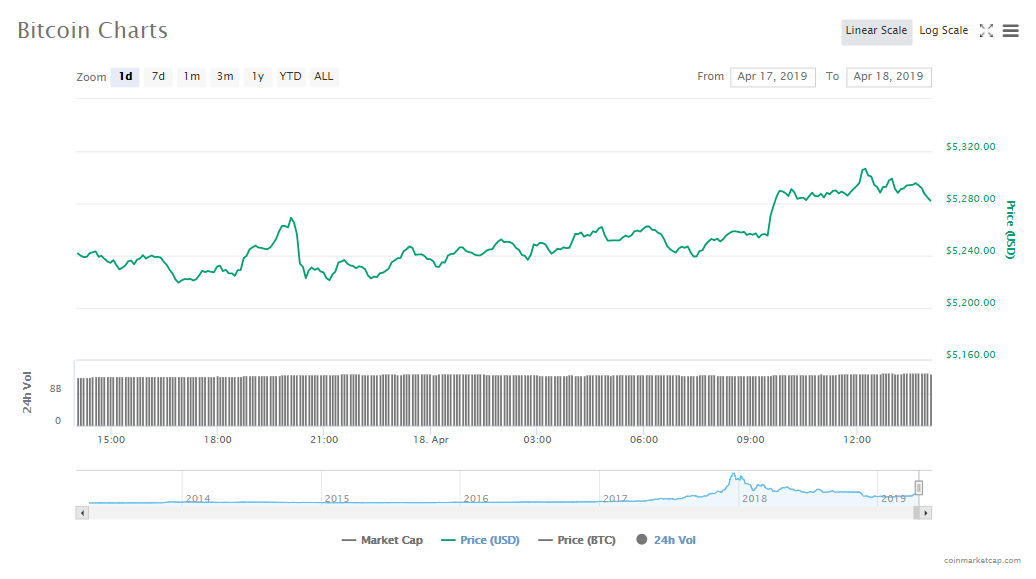Show ALL historical data
This screenshot has width=1036, height=579.
pyautogui.click(x=324, y=77)
